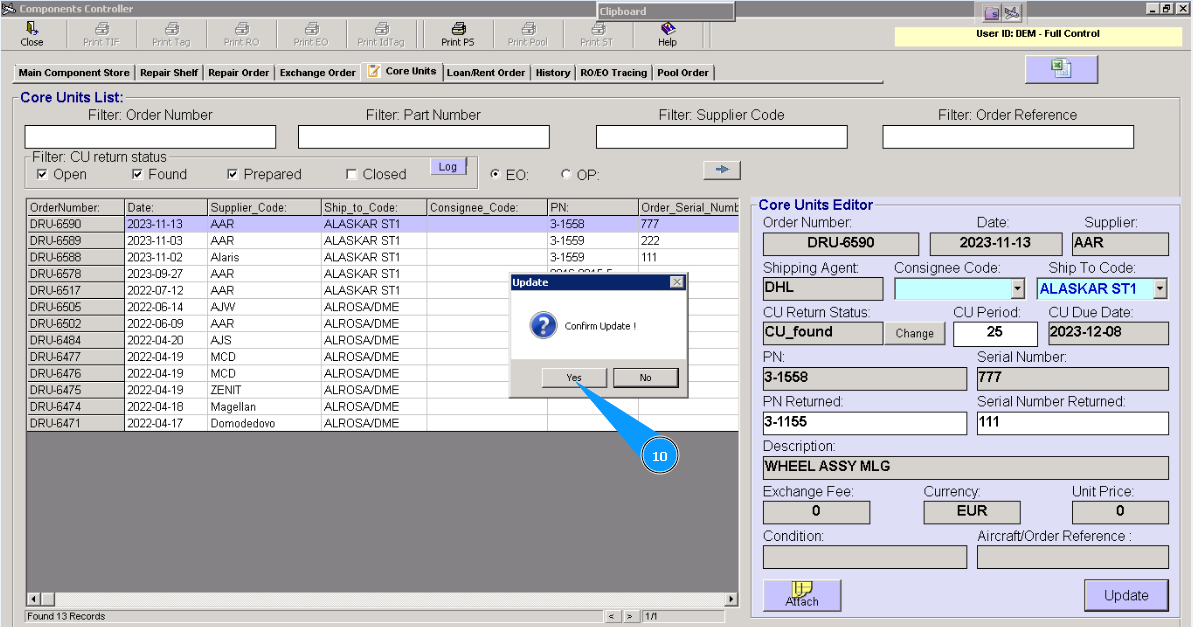Select the OP radio button
Viewport: 1193px width, 627px height.
(x=566, y=174)
